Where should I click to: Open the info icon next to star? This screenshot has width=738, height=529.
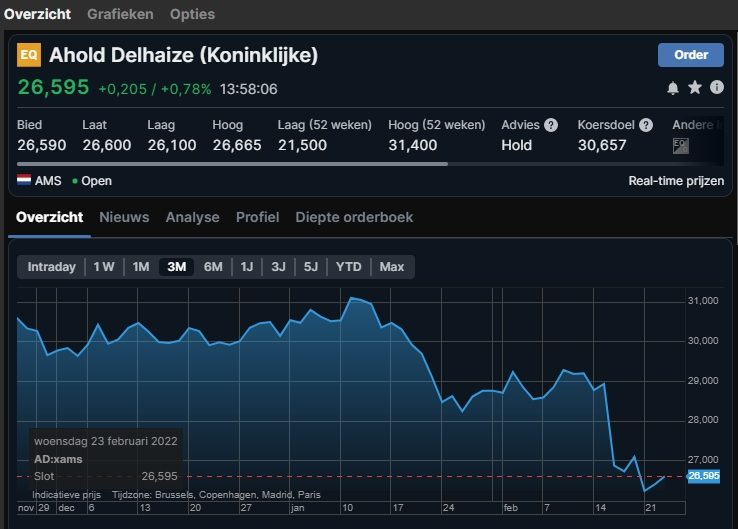click(x=716, y=88)
